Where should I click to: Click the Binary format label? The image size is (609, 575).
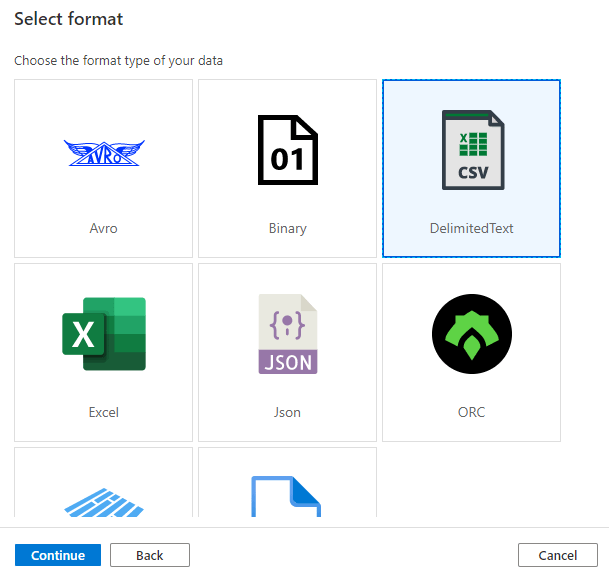287,228
